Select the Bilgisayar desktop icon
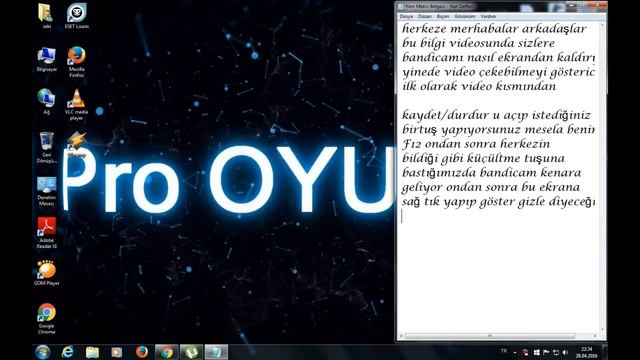Image resolution: width=640 pixels, height=360 pixels. click(47, 59)
